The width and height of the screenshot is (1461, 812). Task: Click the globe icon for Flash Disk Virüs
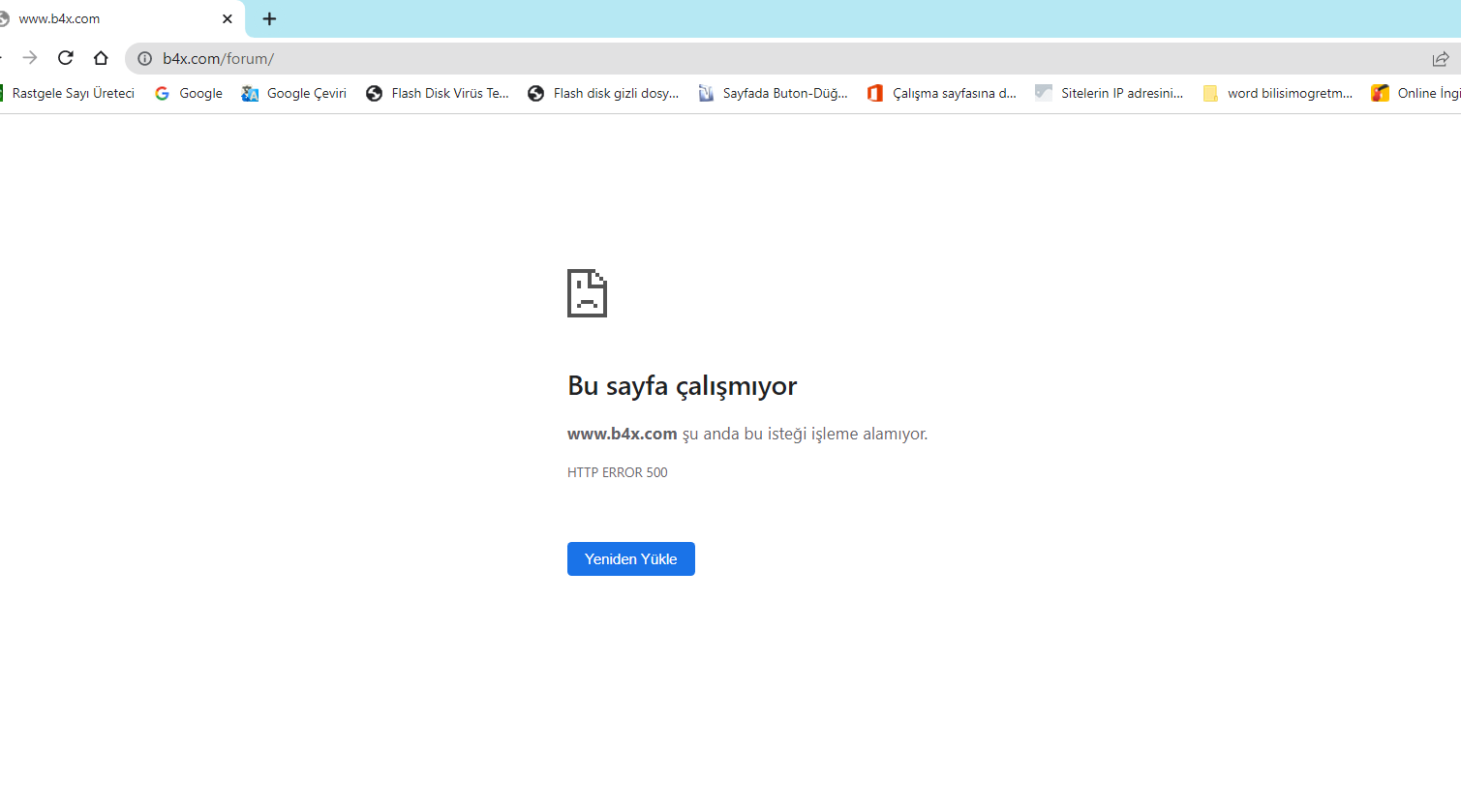tap(374, 93)
